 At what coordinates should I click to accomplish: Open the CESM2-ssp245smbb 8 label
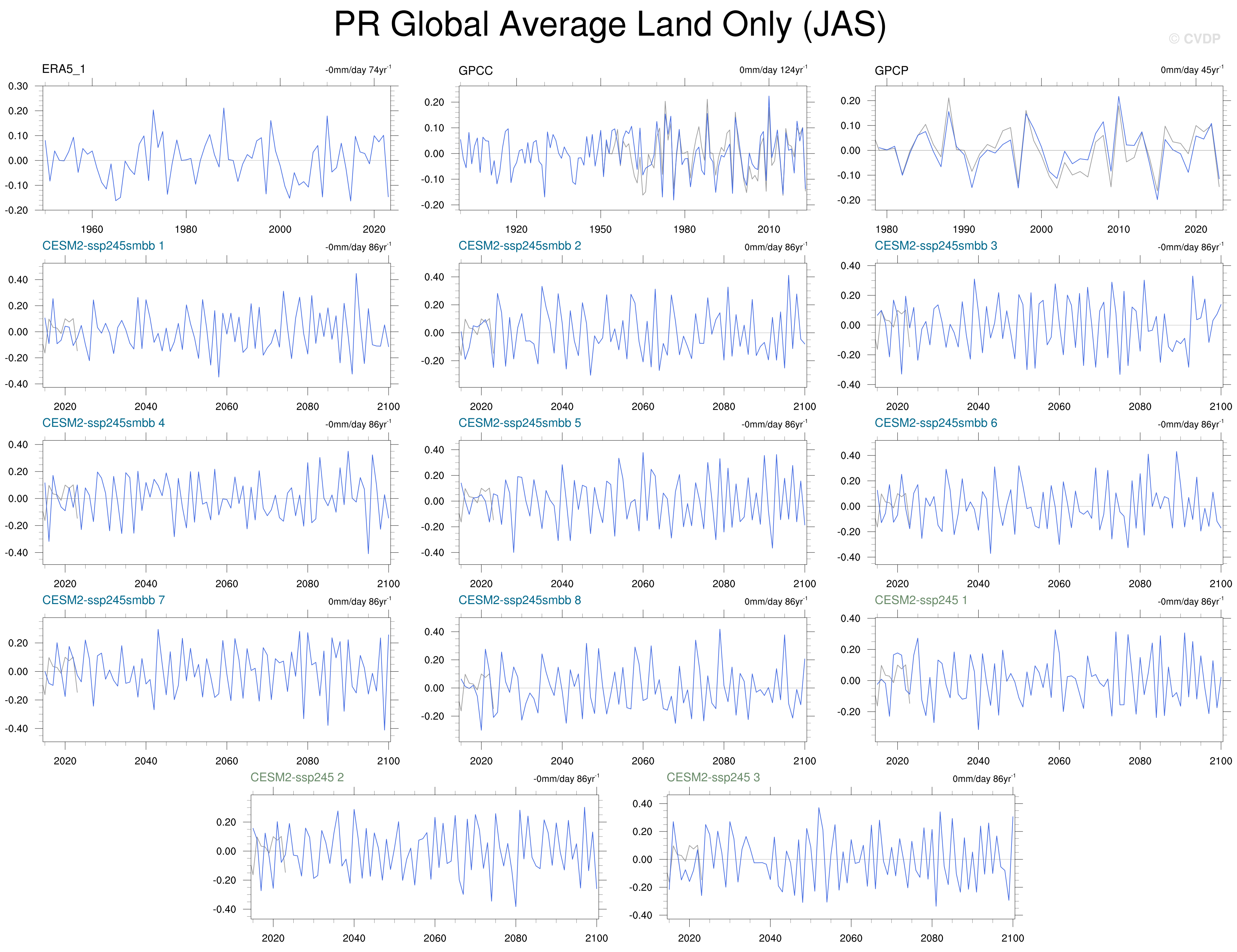click(519, 600)
